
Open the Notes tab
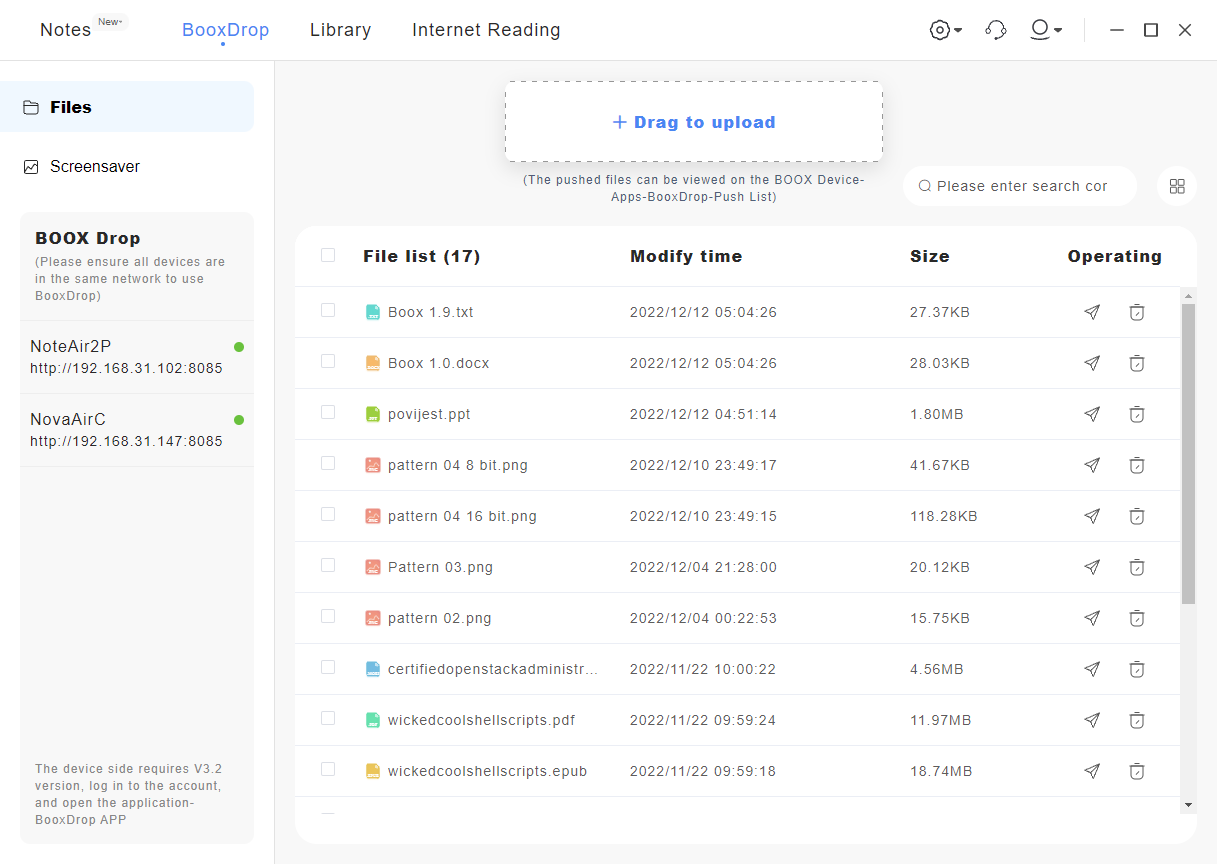point(66,30)
